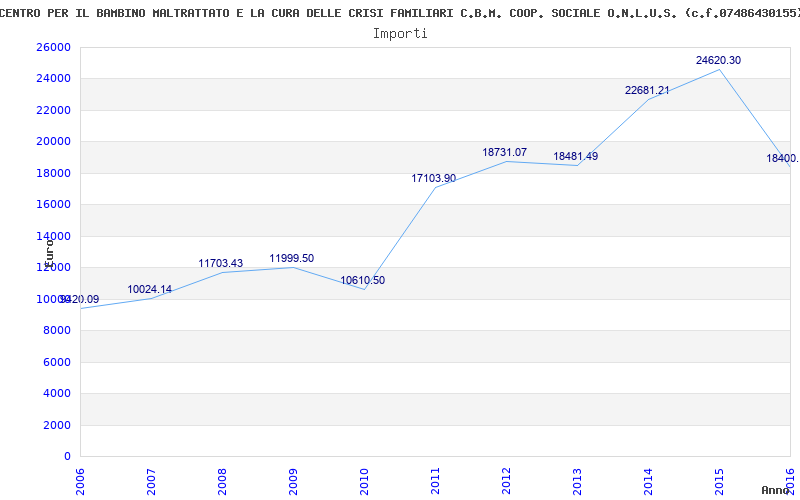Click the 'Anno' axis title

pyautogui.click(x=776, y=490)
